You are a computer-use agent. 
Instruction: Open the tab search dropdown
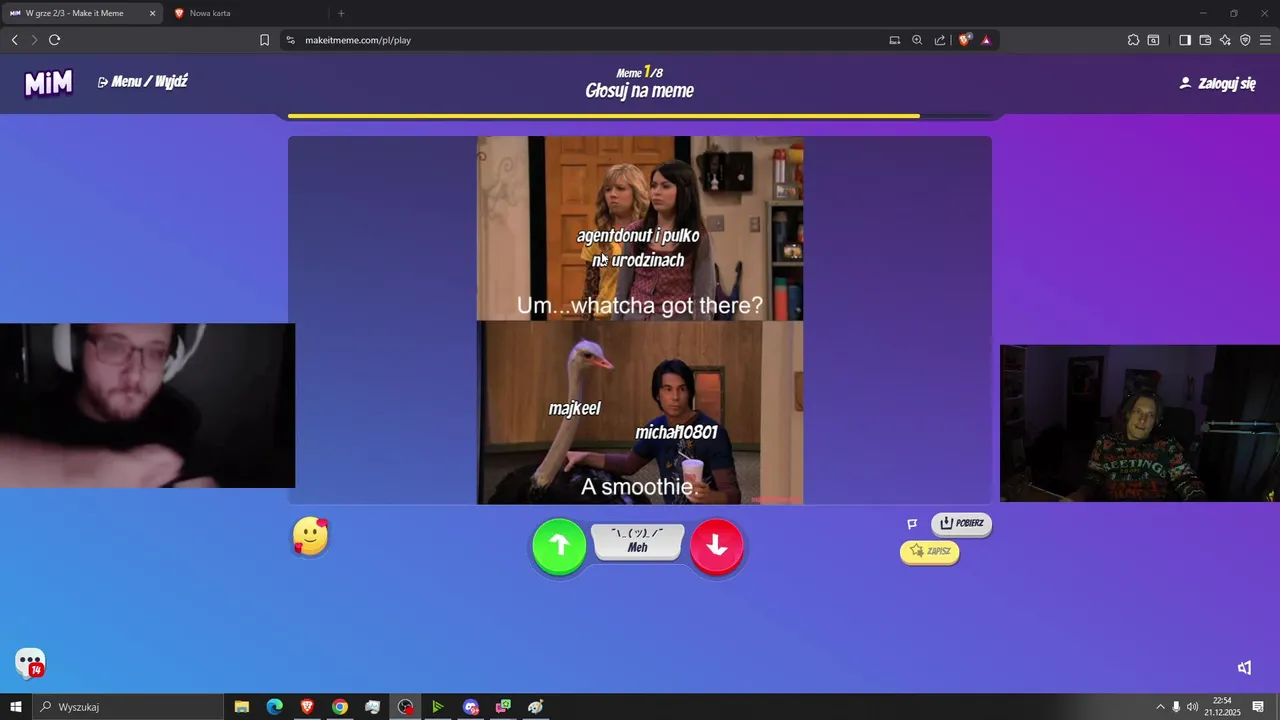1153,40
